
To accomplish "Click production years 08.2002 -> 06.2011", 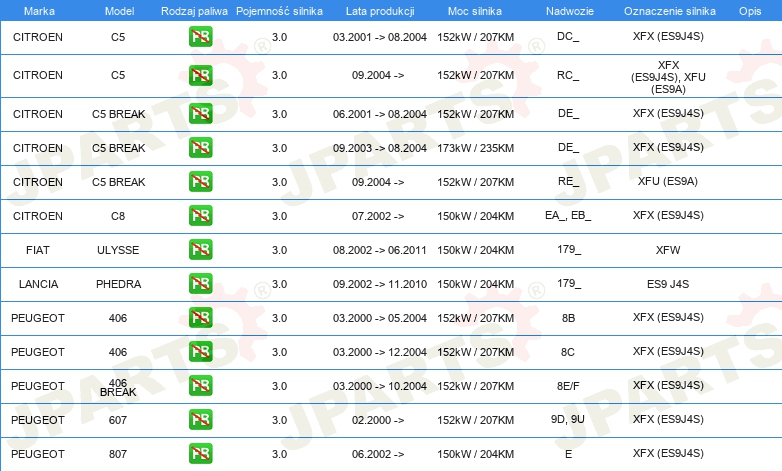I will [380, 250].
